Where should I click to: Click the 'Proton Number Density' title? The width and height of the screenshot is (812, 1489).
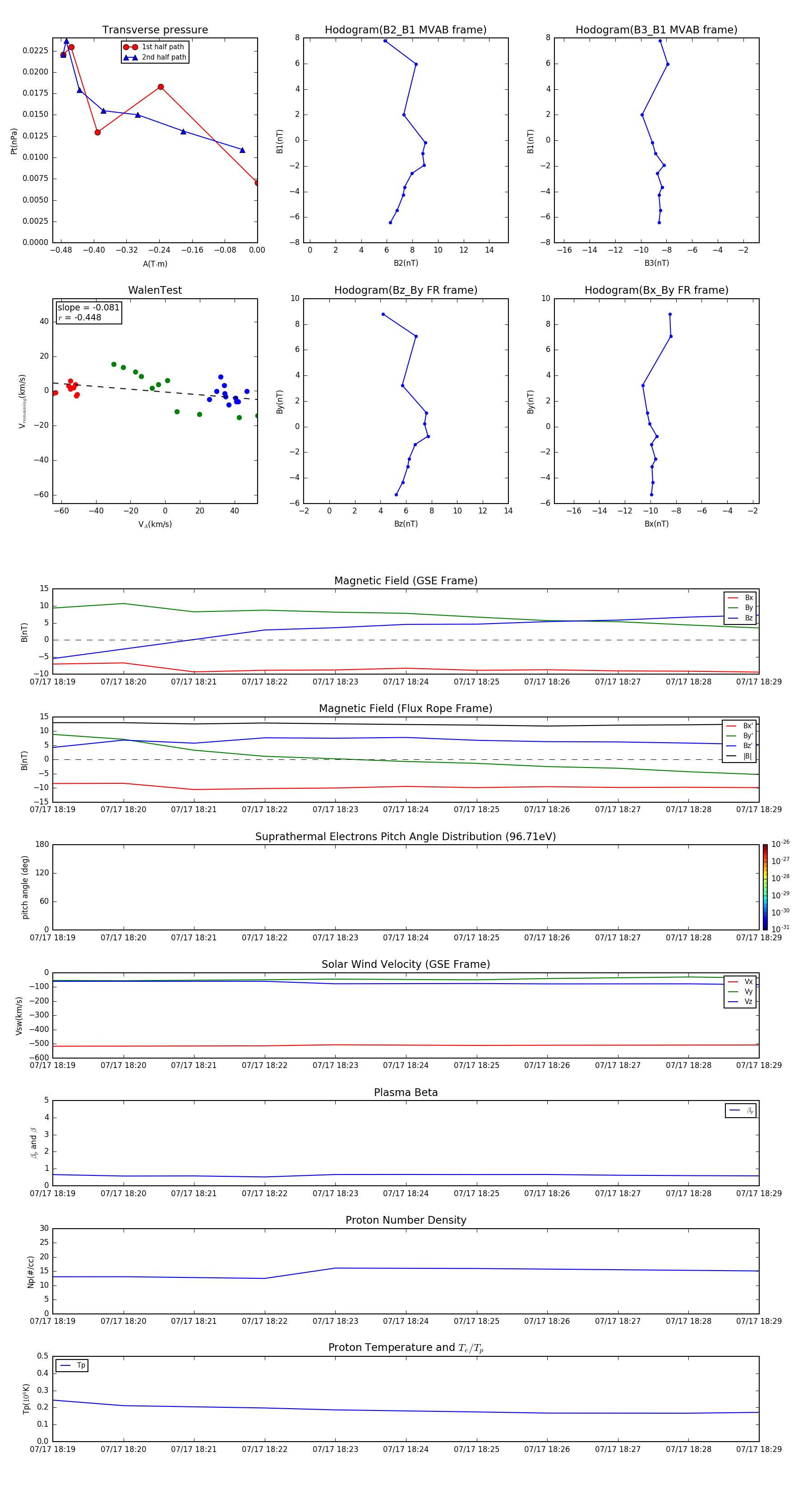405,1220
